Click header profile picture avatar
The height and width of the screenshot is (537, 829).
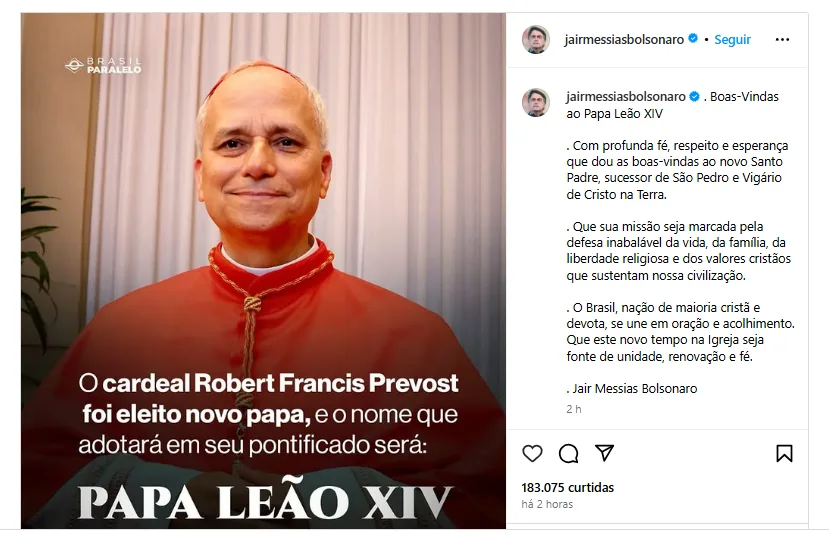tap(536, 40)
